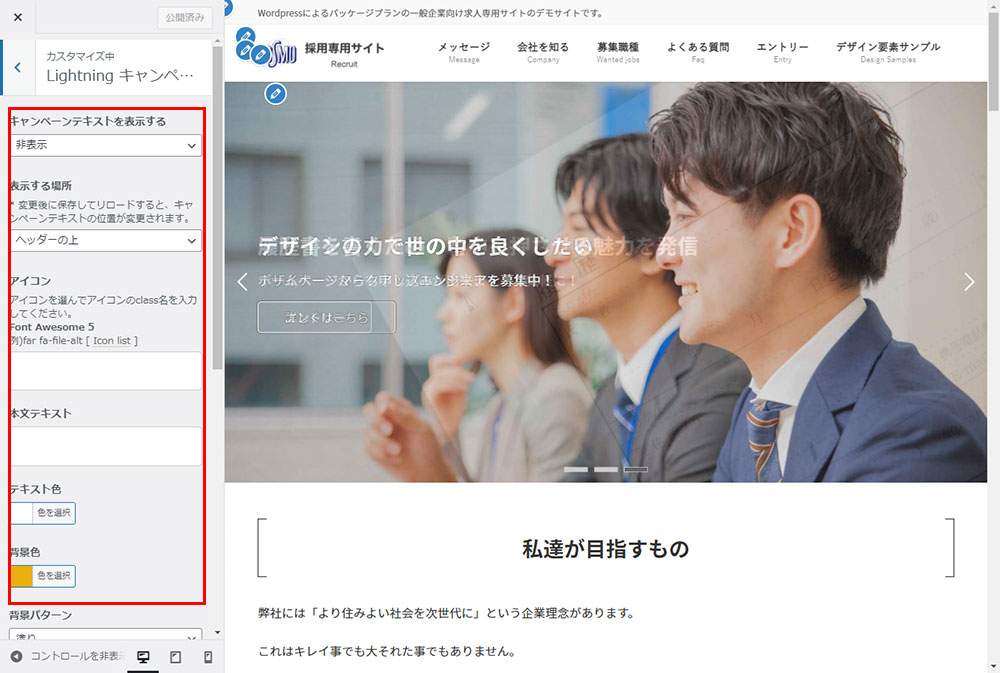
Task: Hide controls with the collapse arrow icon
Action: (x=16, y=657)
